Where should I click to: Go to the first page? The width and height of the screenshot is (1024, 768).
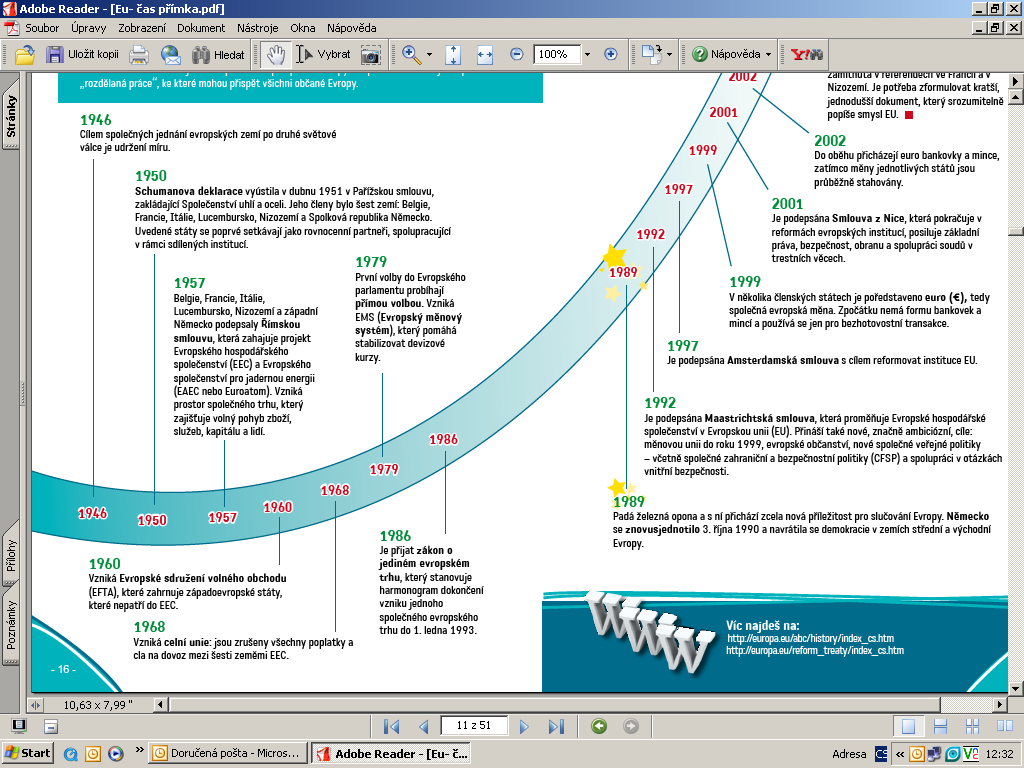(x=392, y=726)
